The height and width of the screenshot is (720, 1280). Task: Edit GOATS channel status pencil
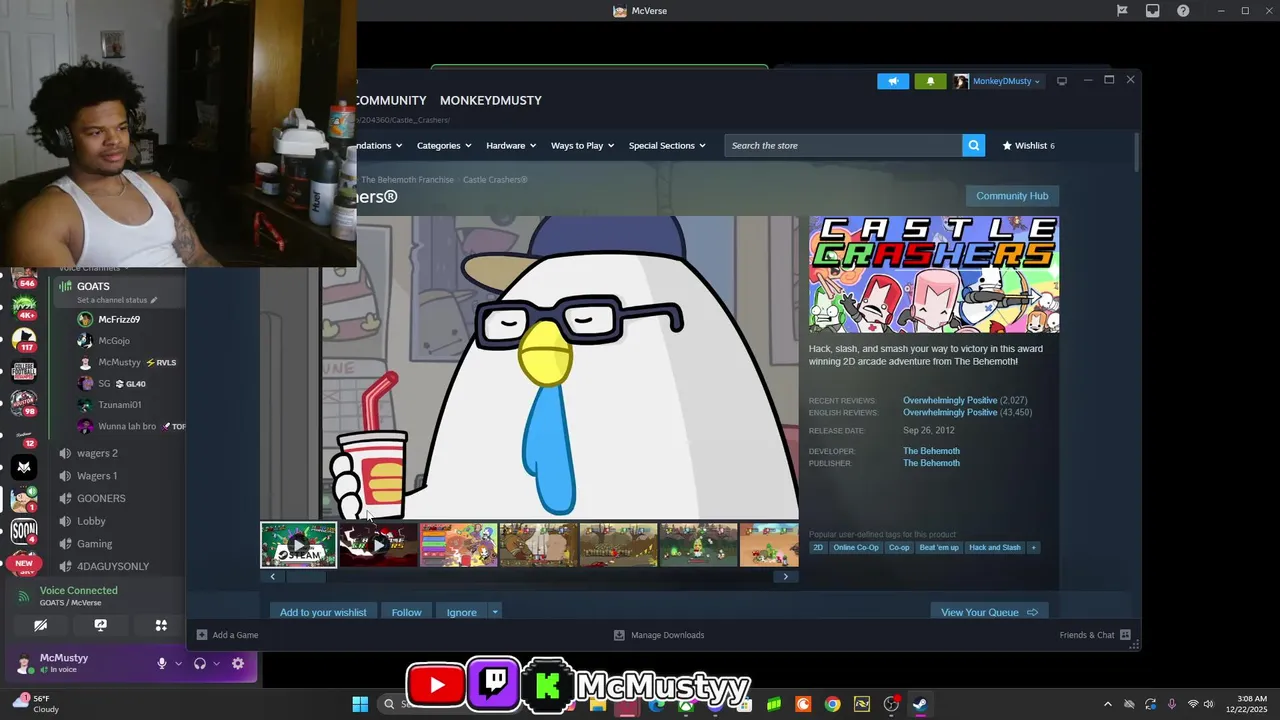coord(154,300)
